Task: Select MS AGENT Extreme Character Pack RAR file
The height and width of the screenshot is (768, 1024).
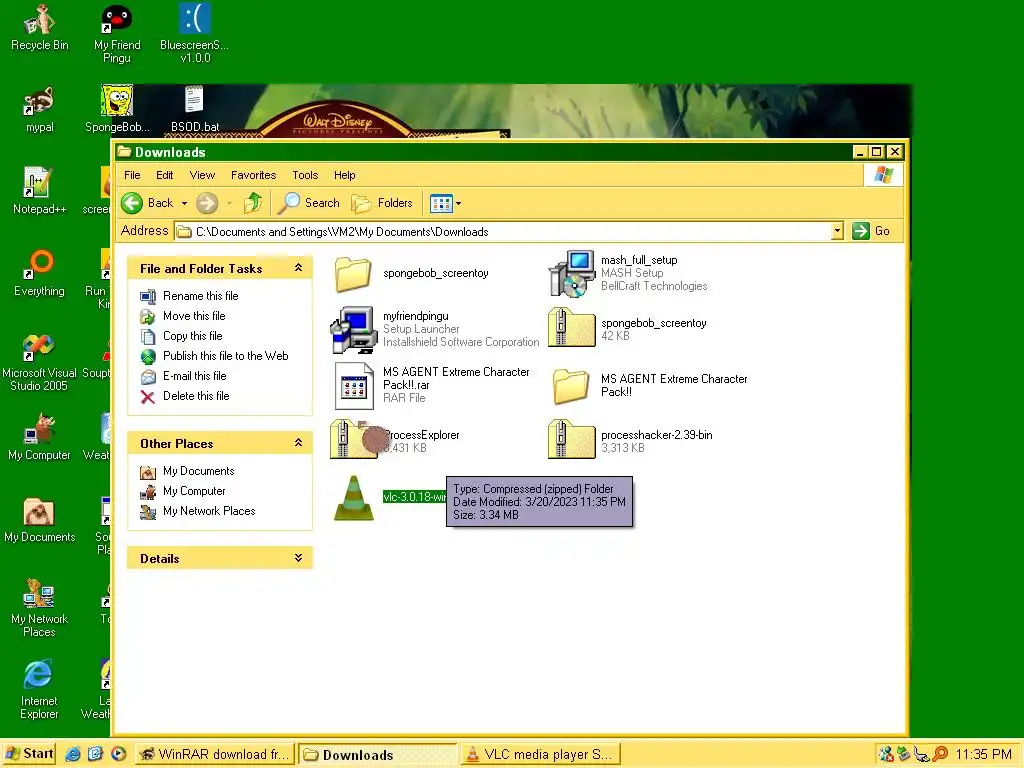Action: [353, 385]
